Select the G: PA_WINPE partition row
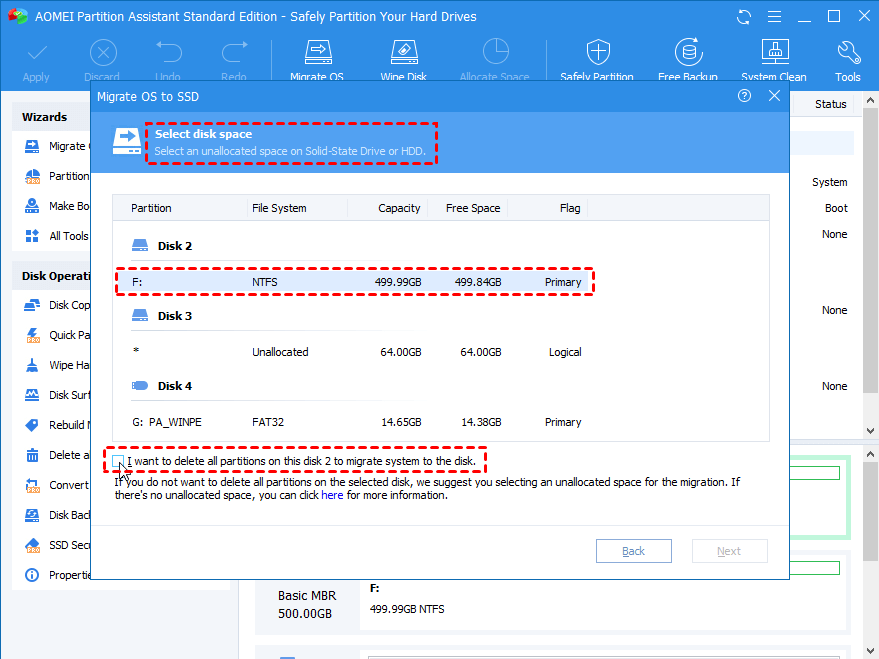 (357, 422)
